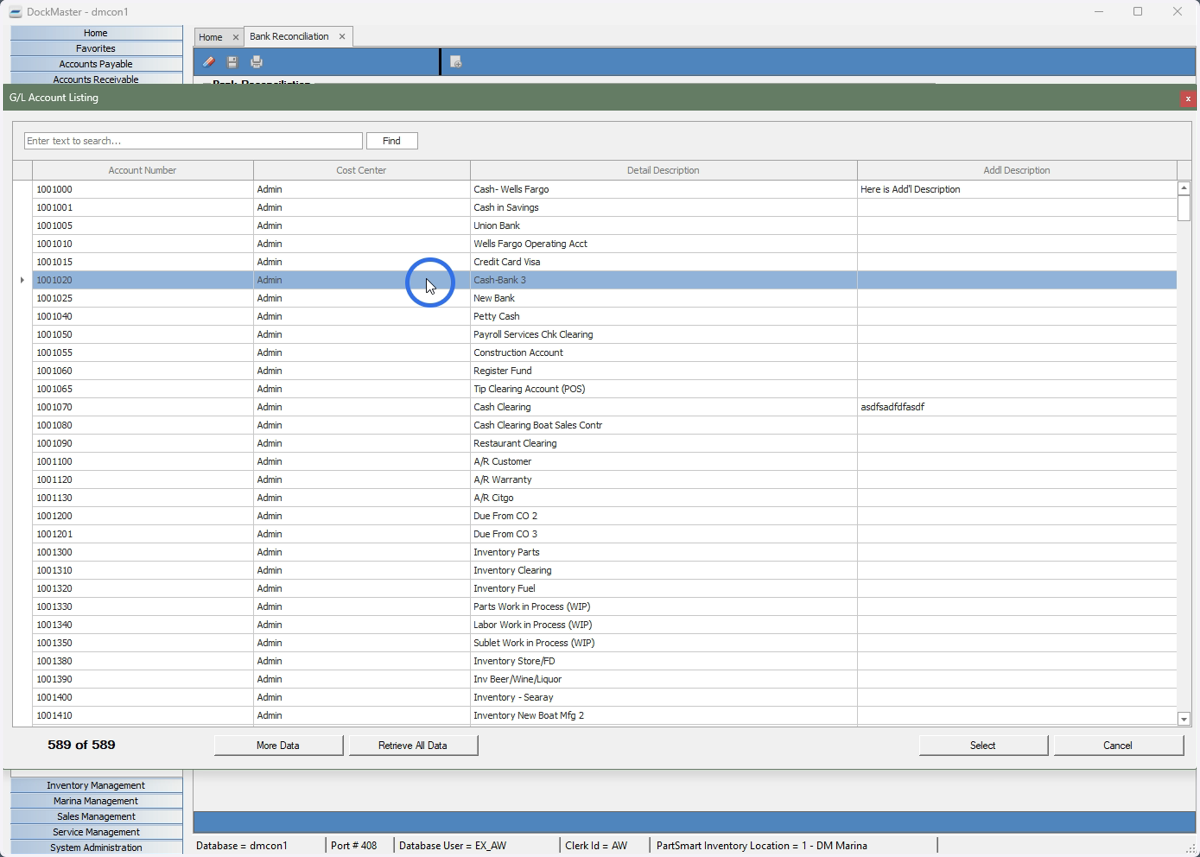The width and height of the screenshot is (1200, 857).
Task: Click the Port # 408 status entry
Action: click(x=354, y=845)
